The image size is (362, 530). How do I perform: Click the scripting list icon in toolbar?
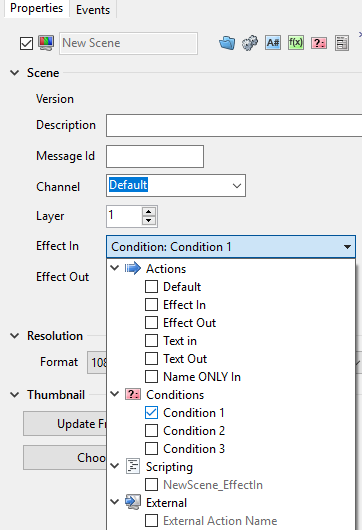tap(342, 43)
